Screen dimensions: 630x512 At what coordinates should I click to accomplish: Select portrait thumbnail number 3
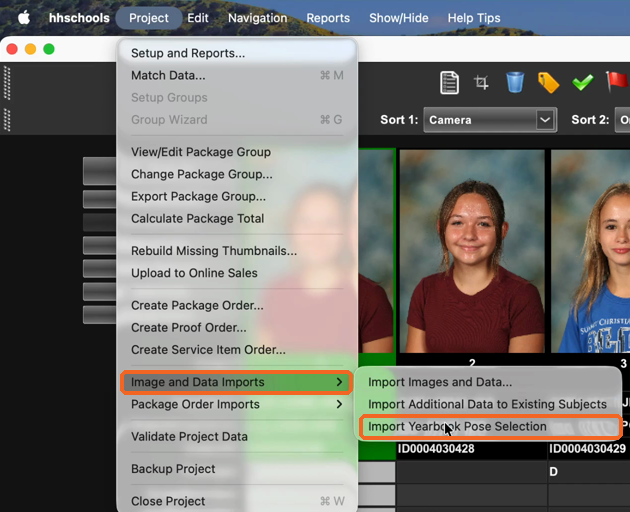pyautogui.click(x=590, y=251)
